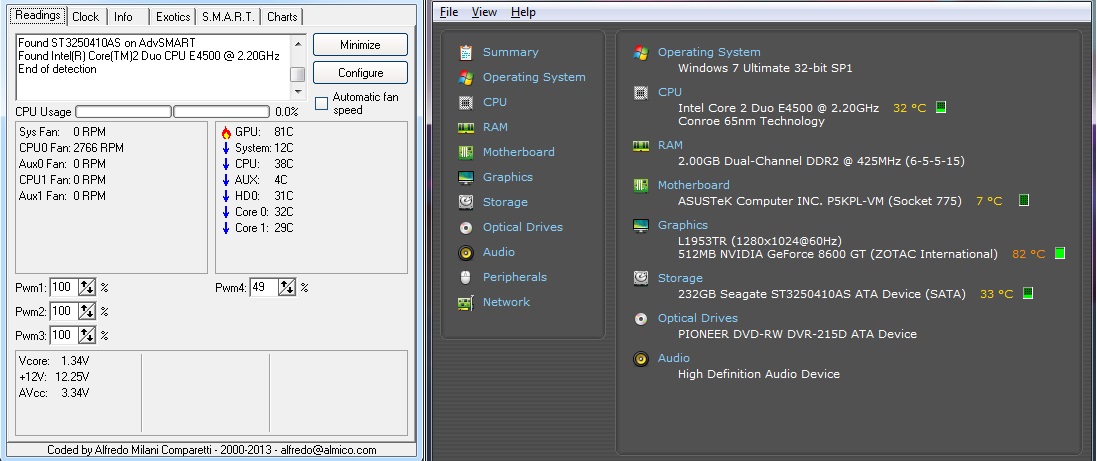Adjust the Pwm1 spinner arrows
The image size is (1097, 461).
click(x=87, y=288)
